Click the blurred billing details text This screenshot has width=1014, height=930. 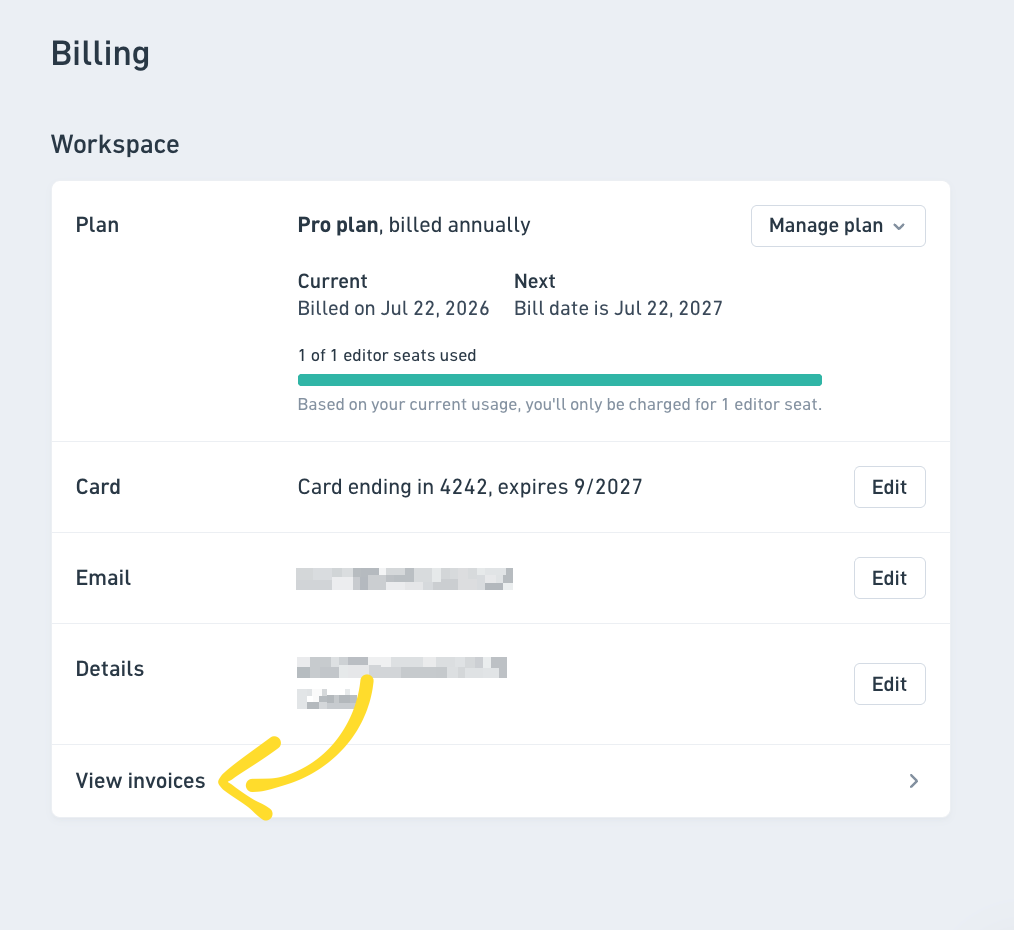[402, 683]
